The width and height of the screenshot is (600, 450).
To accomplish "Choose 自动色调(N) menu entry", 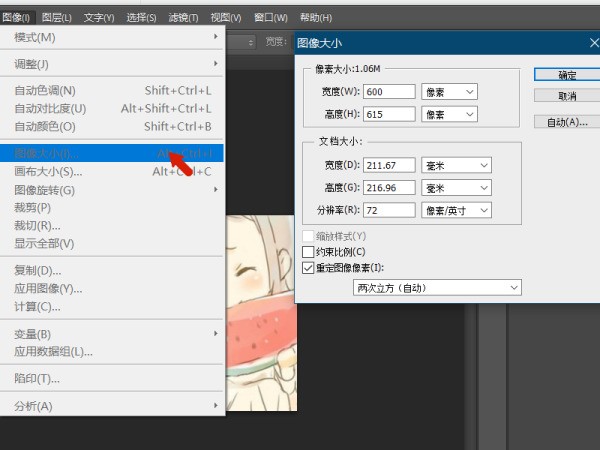I will 45,91.
